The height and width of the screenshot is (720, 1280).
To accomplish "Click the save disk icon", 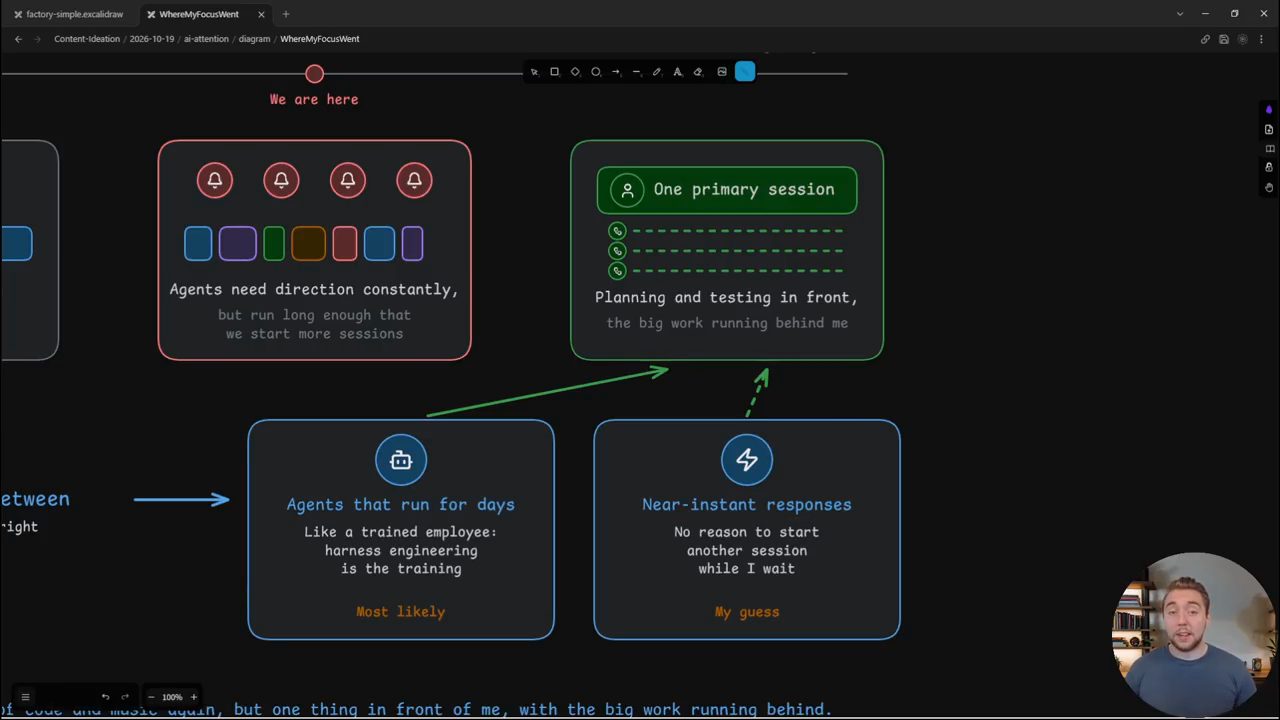I will pyautogui.click(x=1224, y=39).
